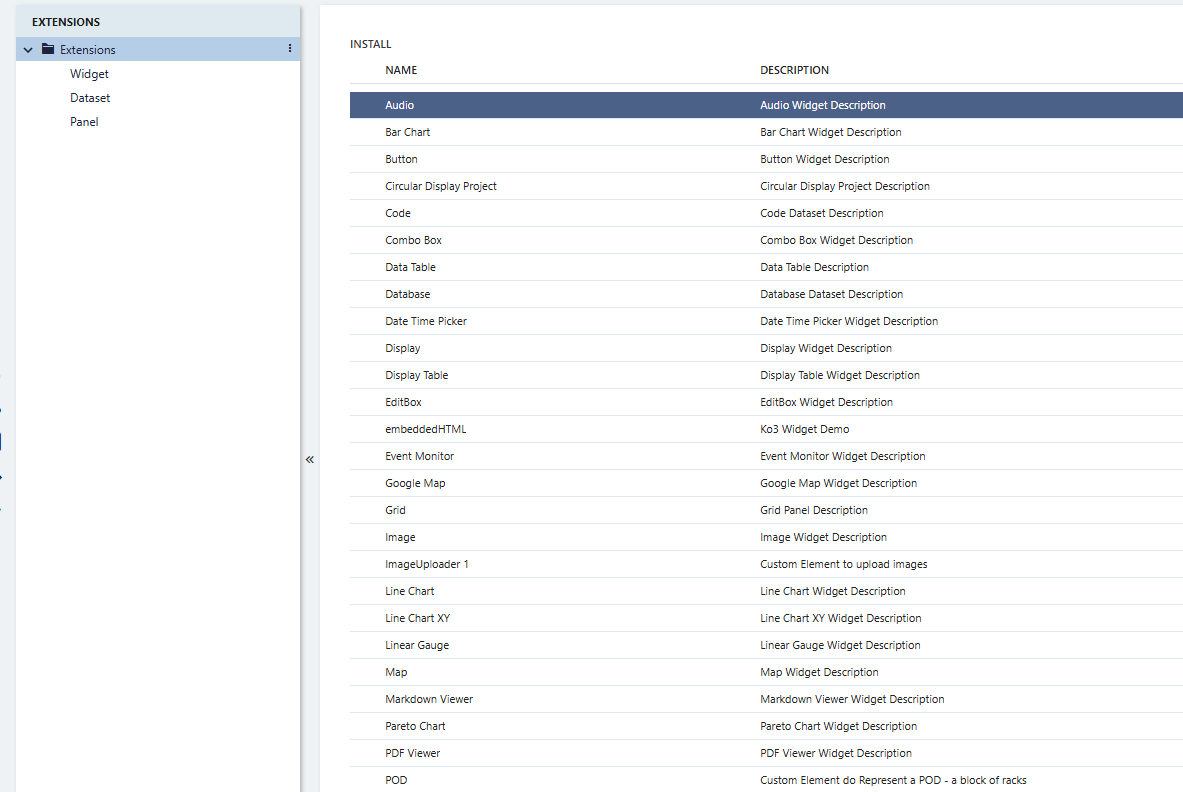Click the DESCRIPTION column header
The width and height of the screenshot is (1183, 792).
click(x=794, y=70)
